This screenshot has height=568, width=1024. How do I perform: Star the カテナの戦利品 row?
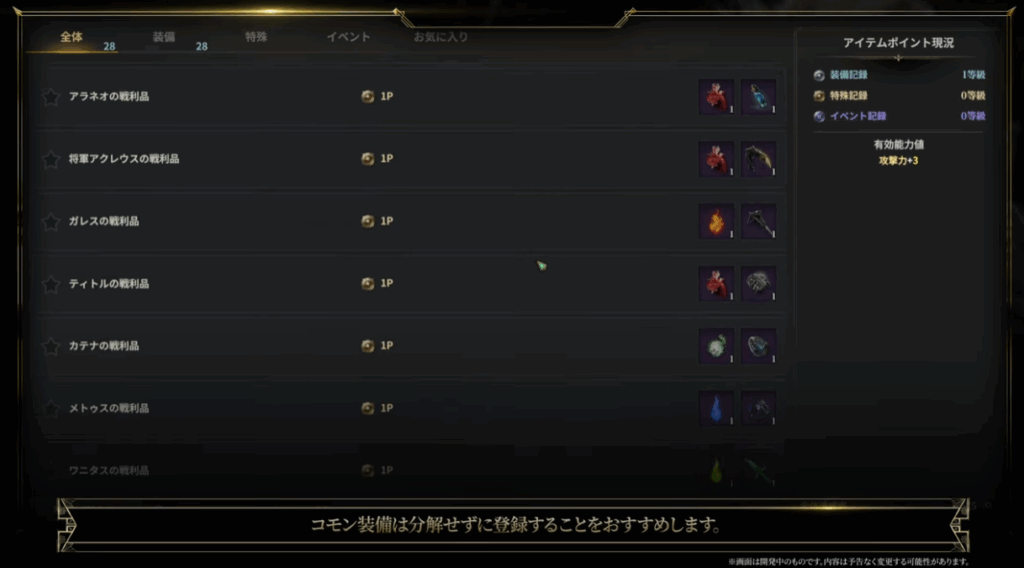click(51, 347)
